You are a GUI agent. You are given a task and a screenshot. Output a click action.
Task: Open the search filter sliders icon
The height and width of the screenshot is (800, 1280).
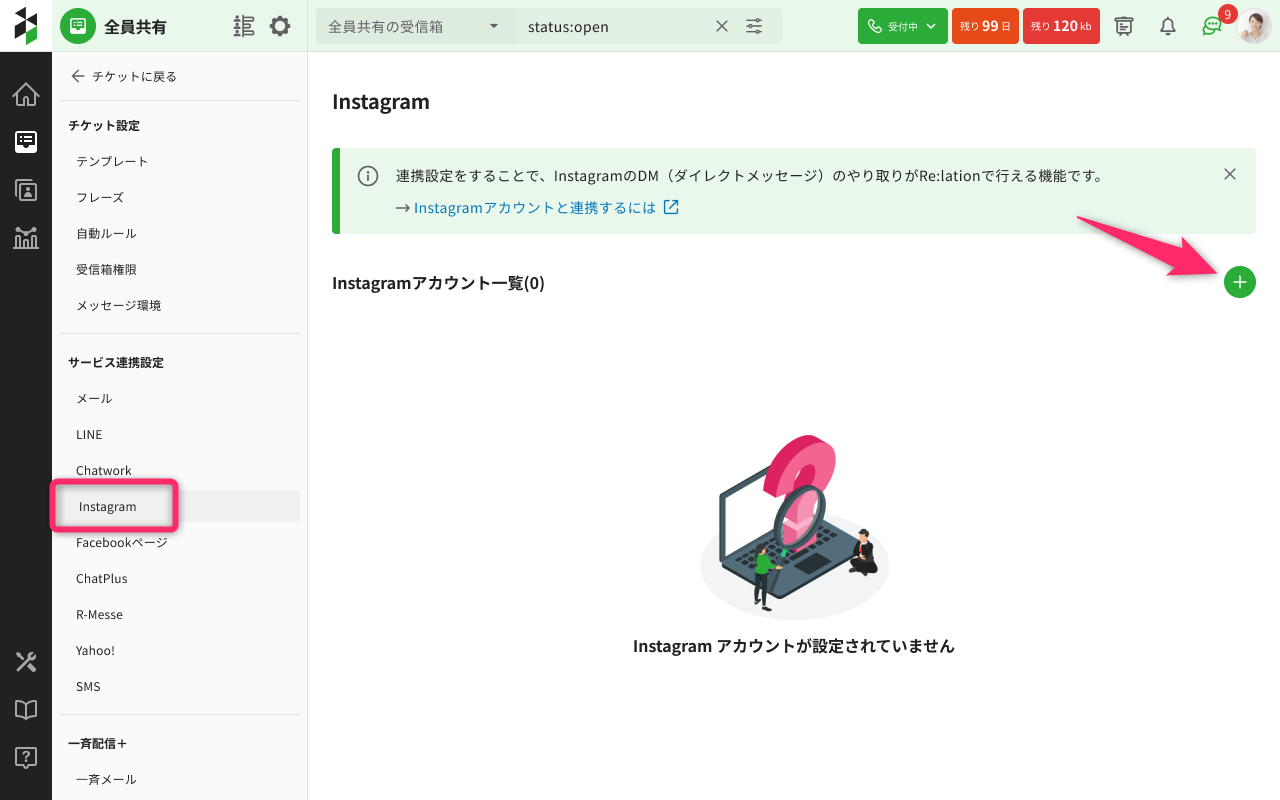coord(754,26)
